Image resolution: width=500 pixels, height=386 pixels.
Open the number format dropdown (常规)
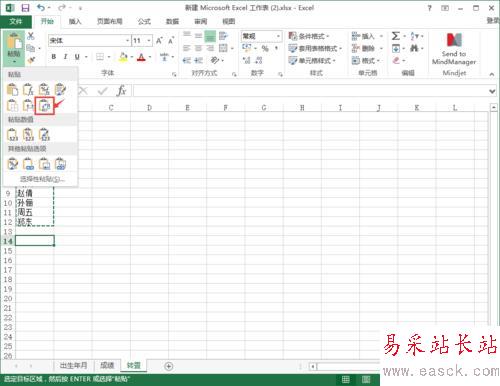pyautogui.click(x=278, y=36)
